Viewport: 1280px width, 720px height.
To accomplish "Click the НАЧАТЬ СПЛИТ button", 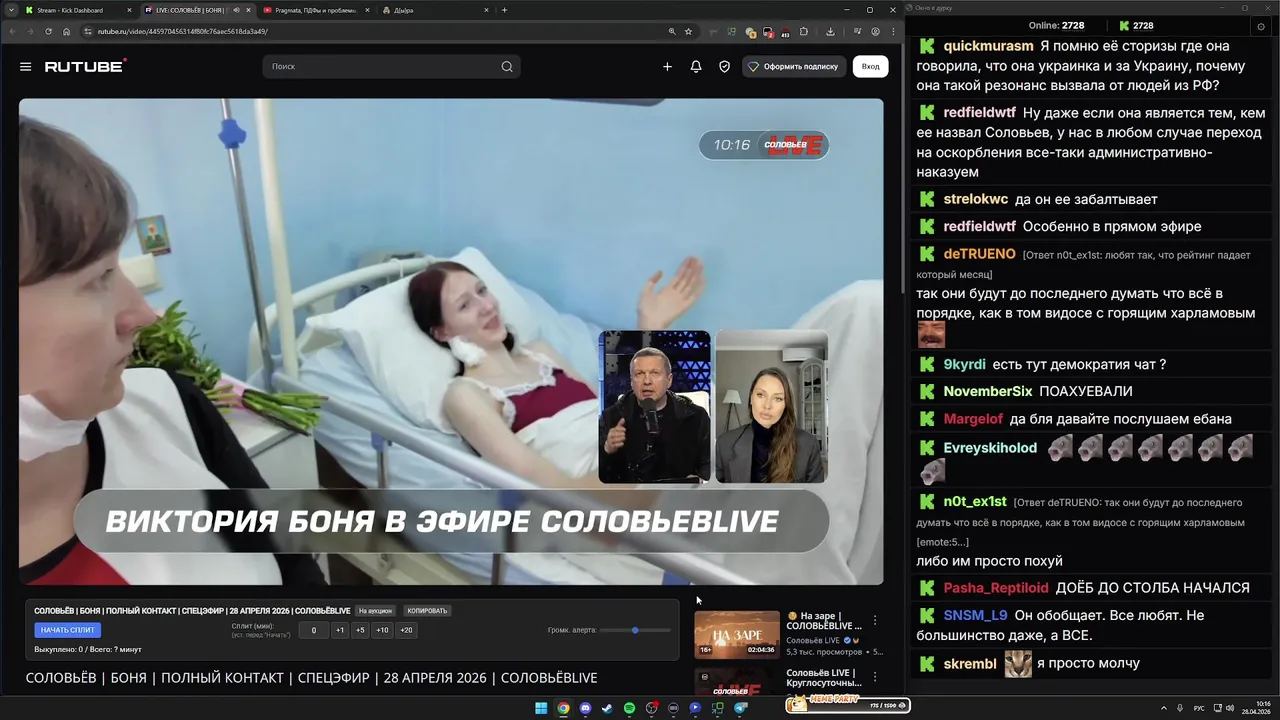I will pos(68,630).
